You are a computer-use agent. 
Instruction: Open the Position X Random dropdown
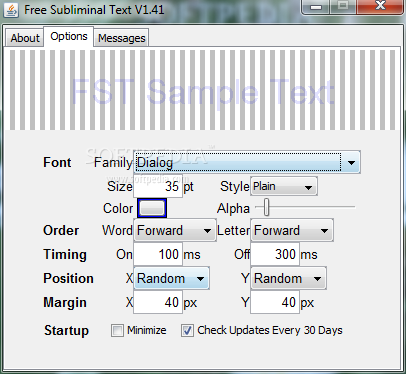click(x=172, y=278)
